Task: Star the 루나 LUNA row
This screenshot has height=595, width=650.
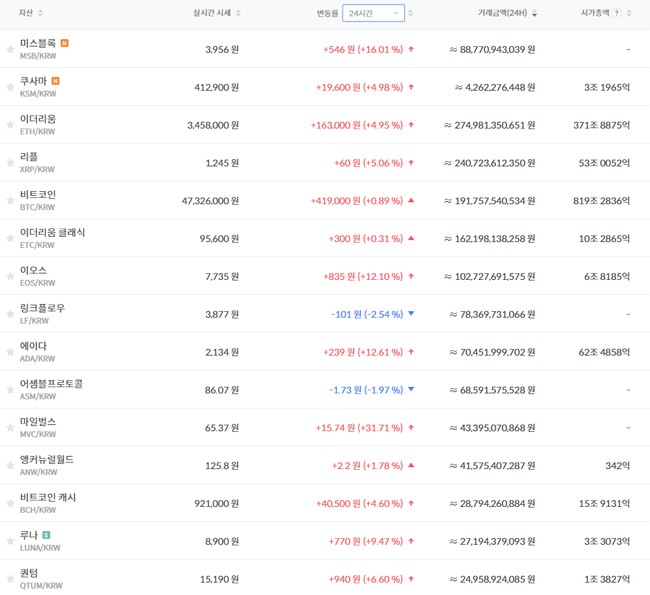Action: (10, 541)
